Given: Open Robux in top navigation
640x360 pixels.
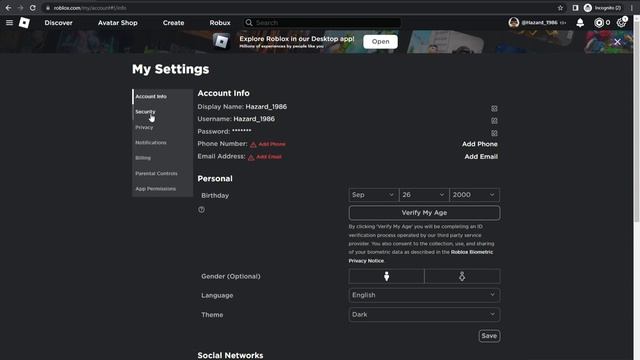Looking at the screenshot, I should pyautogui.click(x=220, y=22).
